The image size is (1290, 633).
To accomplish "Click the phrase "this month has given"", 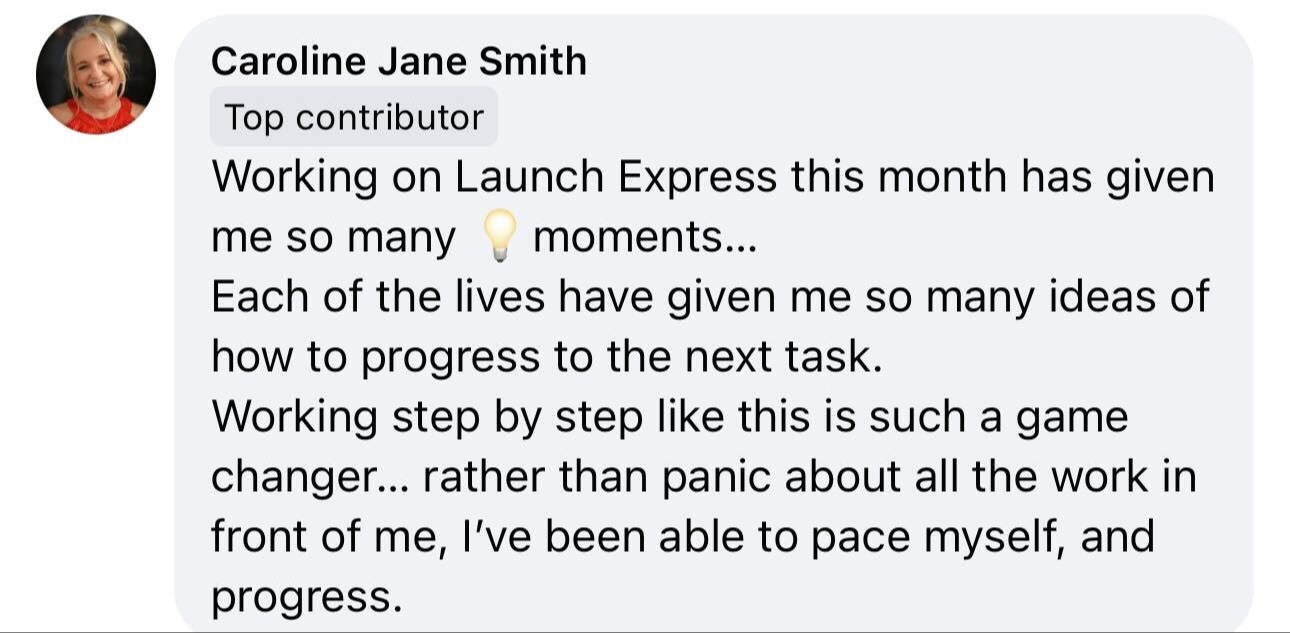I will (1003, 179).
